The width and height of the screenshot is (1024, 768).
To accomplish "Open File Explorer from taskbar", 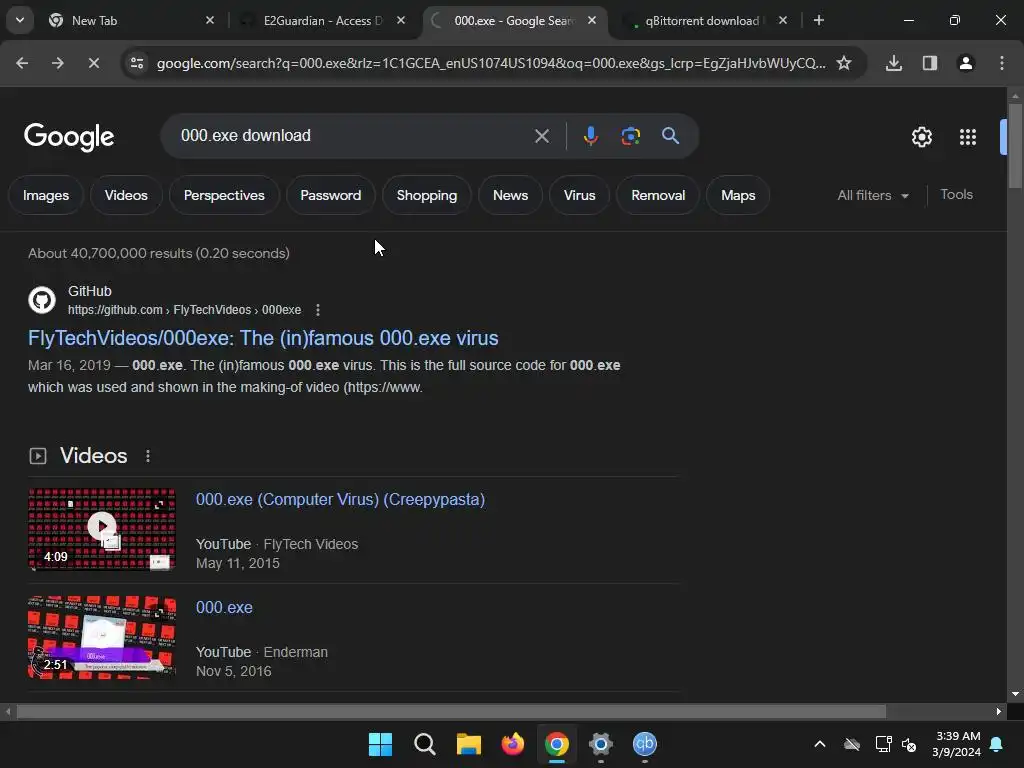I will pos(468,744).
